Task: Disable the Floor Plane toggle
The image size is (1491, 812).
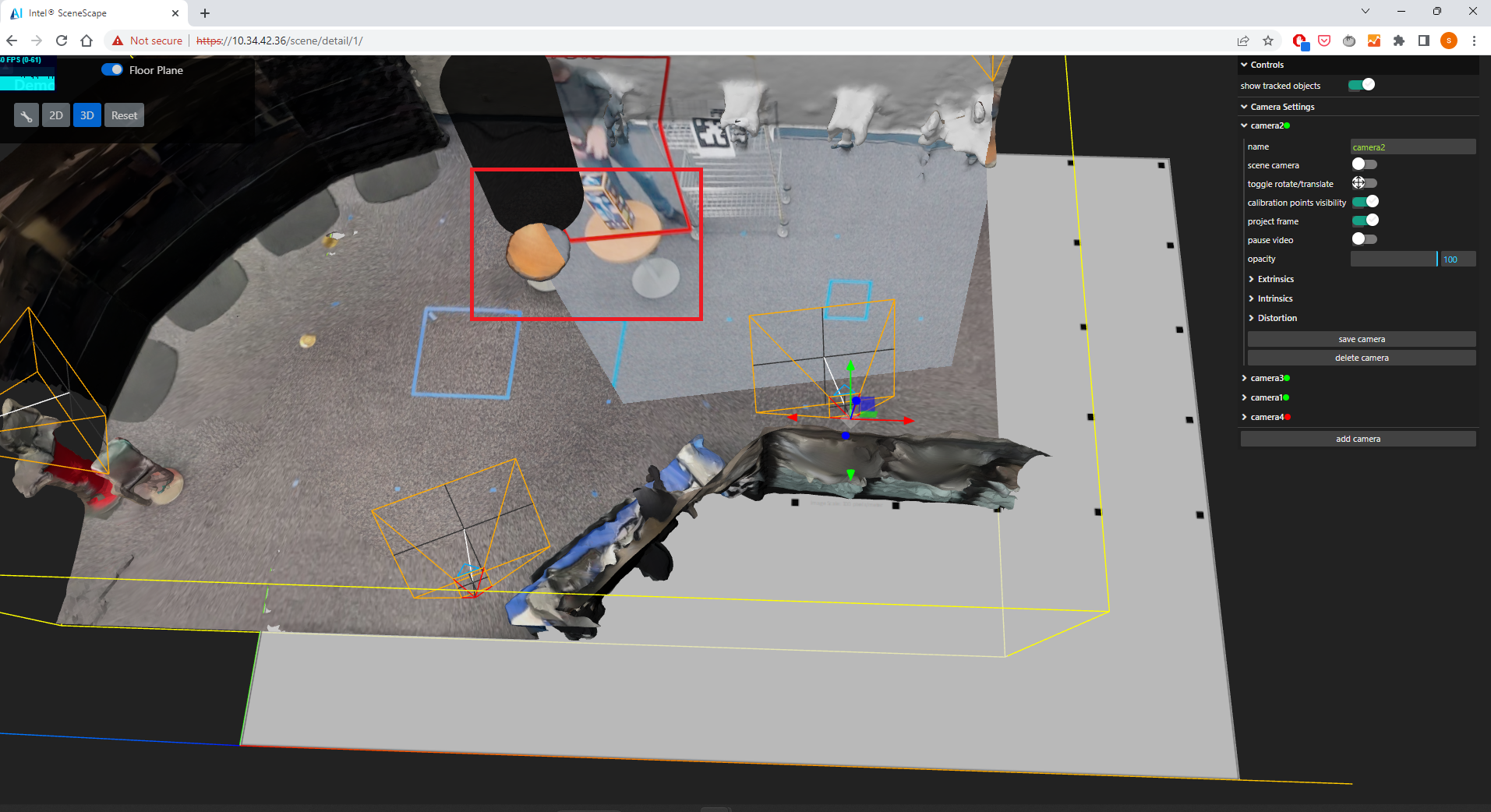Action: click(111, 69)
